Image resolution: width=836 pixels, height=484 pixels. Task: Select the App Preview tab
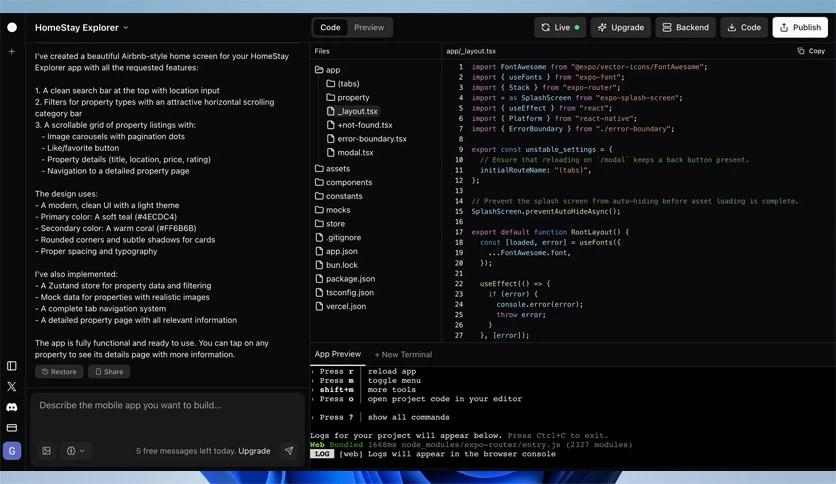click(337, 354)
